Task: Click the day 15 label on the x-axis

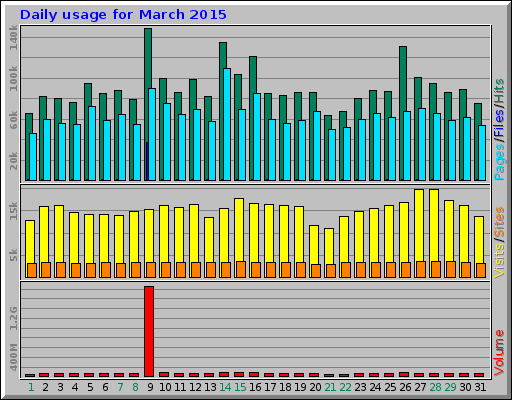Action: pos(240,387)
